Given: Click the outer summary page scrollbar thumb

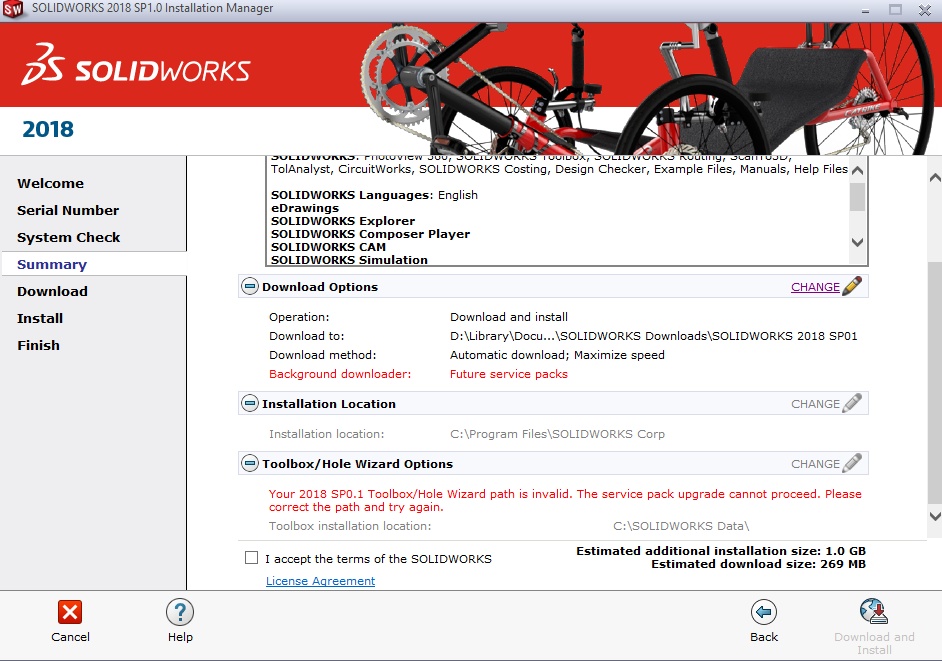Looking at the screenshot, I should coord(935,382).
